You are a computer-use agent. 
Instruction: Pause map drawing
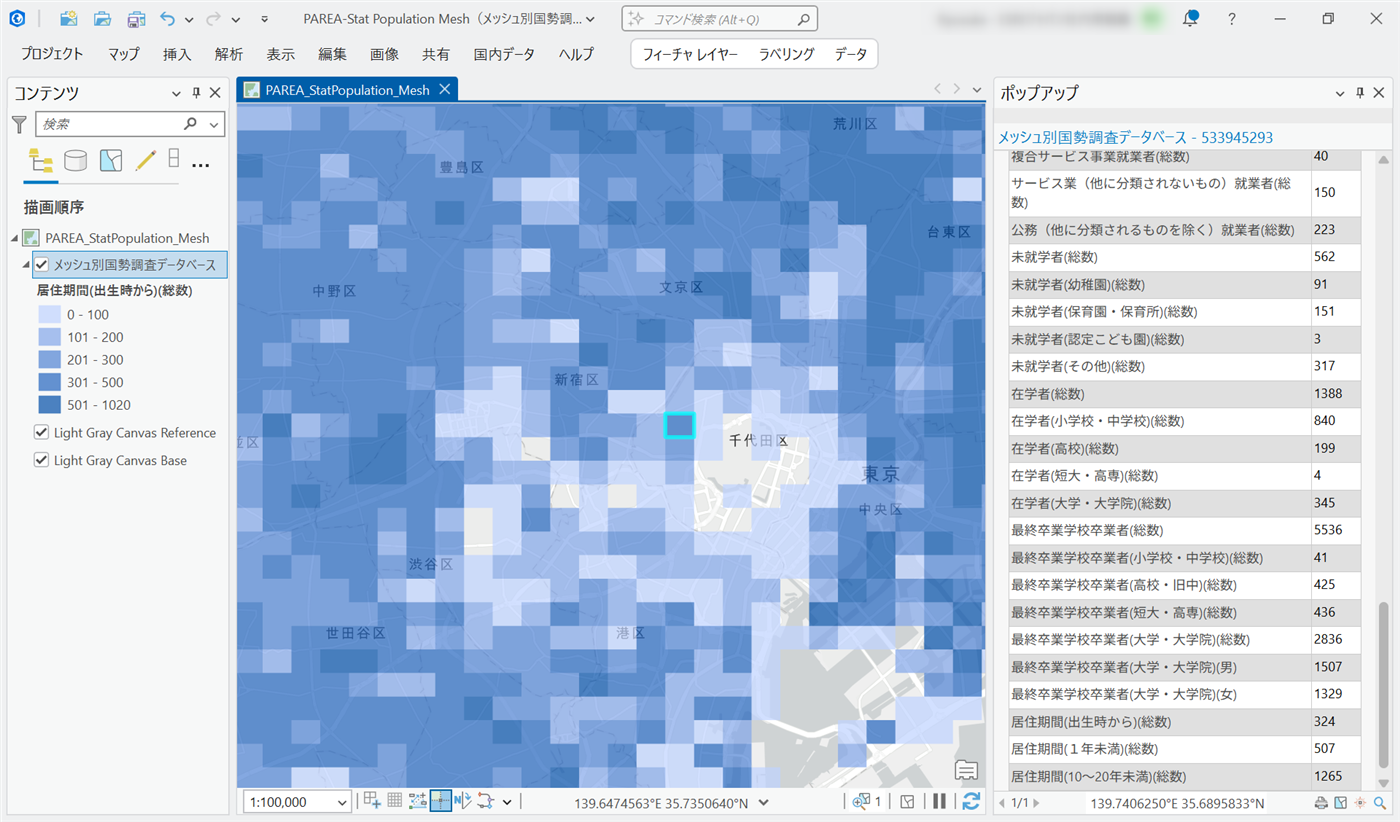click(x=939, y=801)
